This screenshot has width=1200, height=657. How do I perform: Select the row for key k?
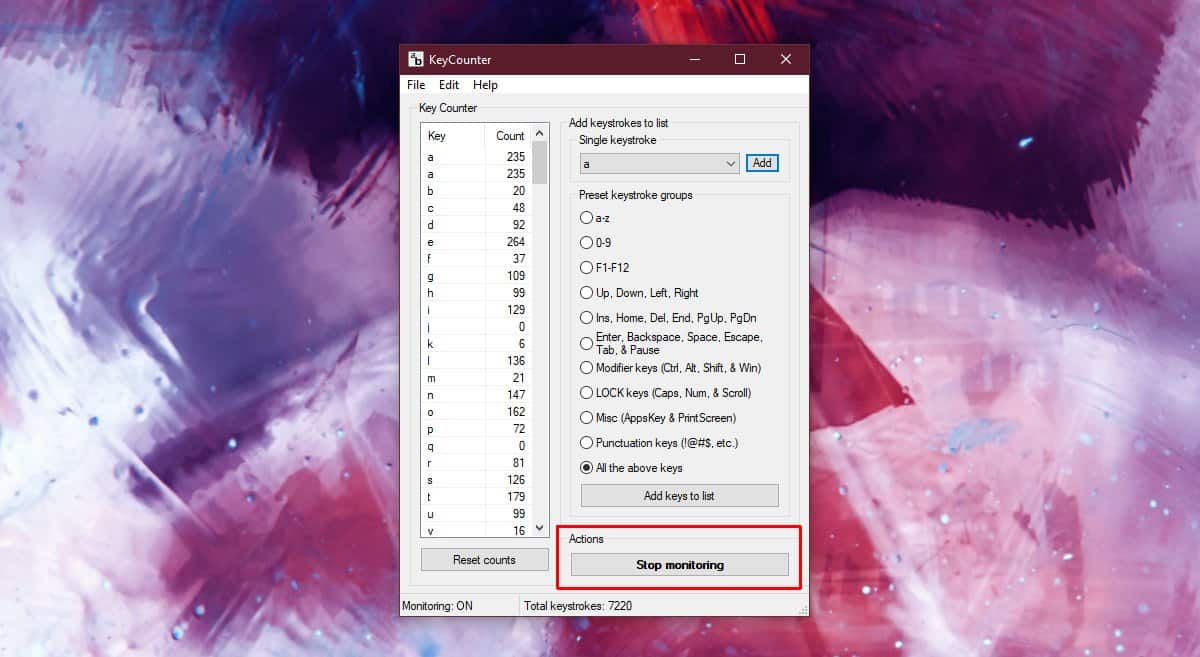click(476, 344)
